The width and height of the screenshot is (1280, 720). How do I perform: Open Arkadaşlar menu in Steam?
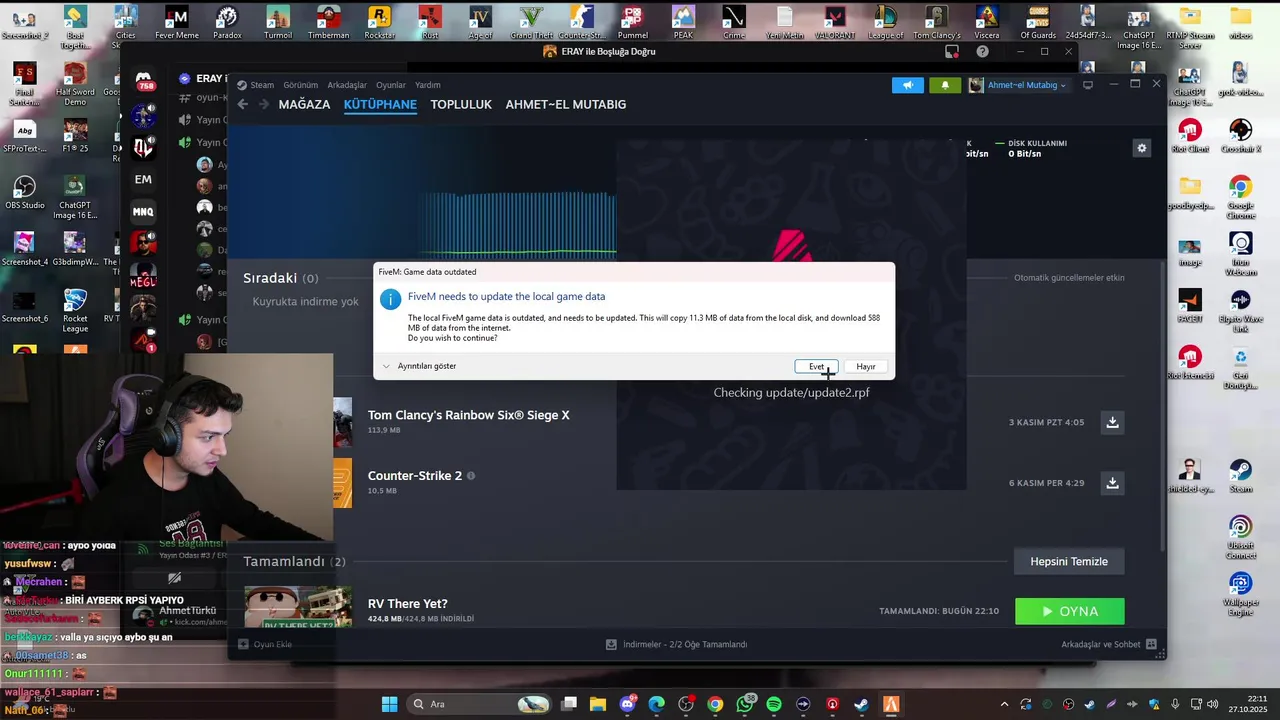click(347, 85)
